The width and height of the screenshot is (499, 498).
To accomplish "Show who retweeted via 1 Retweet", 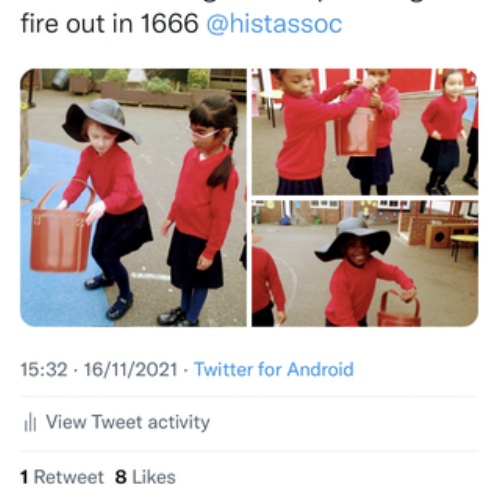I will 62,477.
